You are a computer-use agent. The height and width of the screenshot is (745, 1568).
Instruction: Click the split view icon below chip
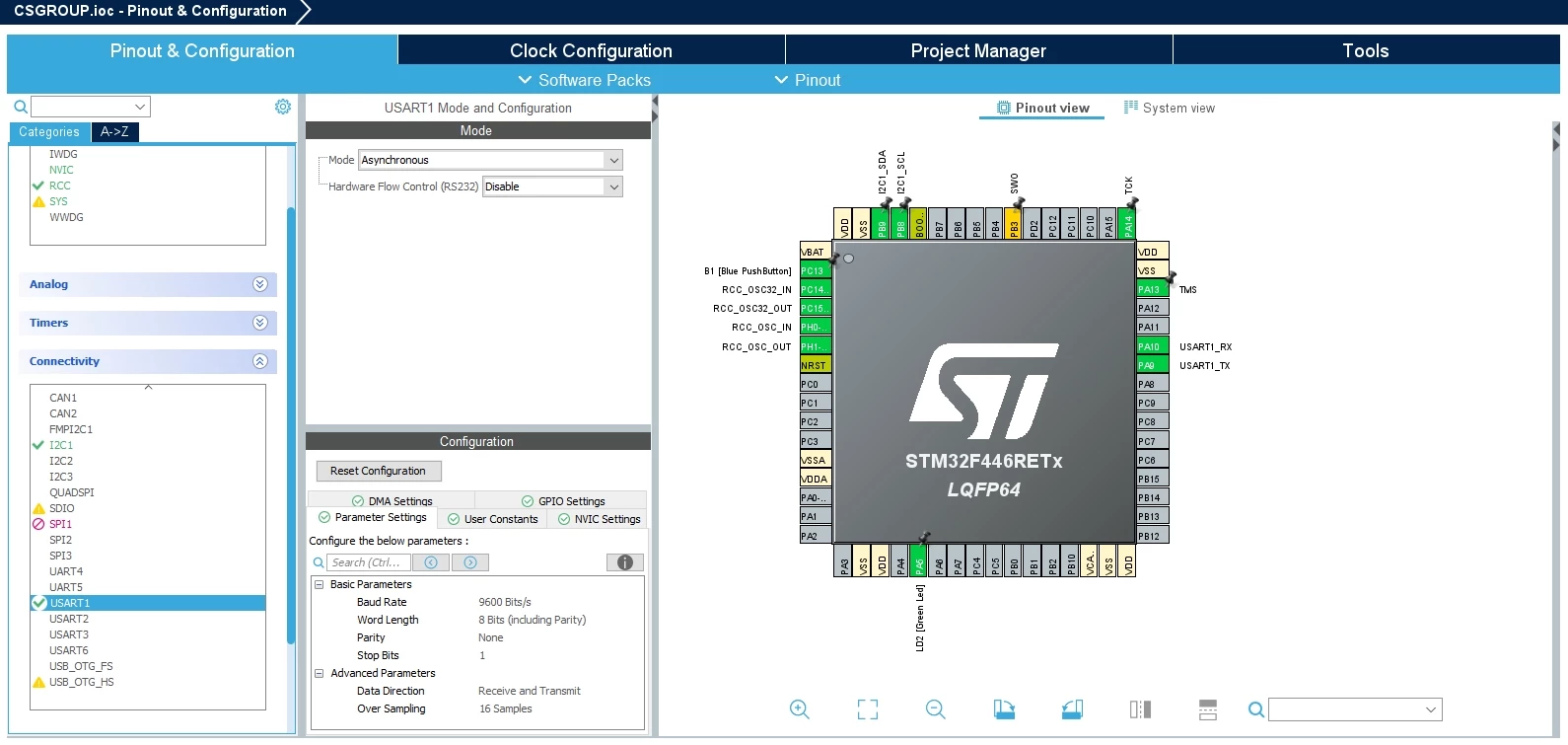coord(1140,709)
